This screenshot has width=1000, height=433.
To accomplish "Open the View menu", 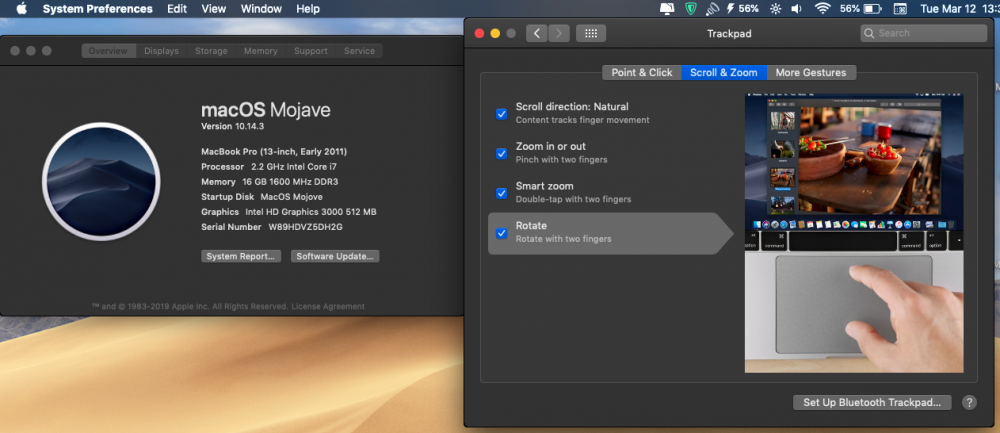I will [x=214, y=9].
